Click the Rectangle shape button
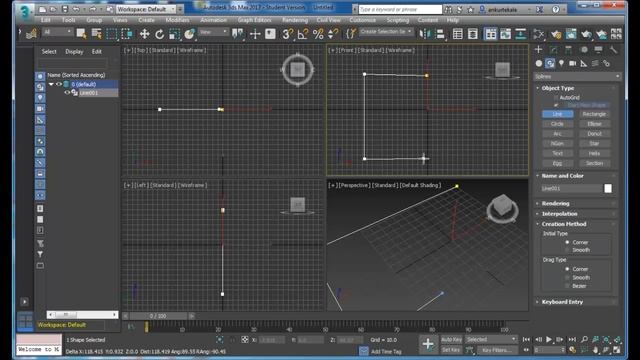The height and width of the screenshot is (360, 640). [x=594, y=114]
